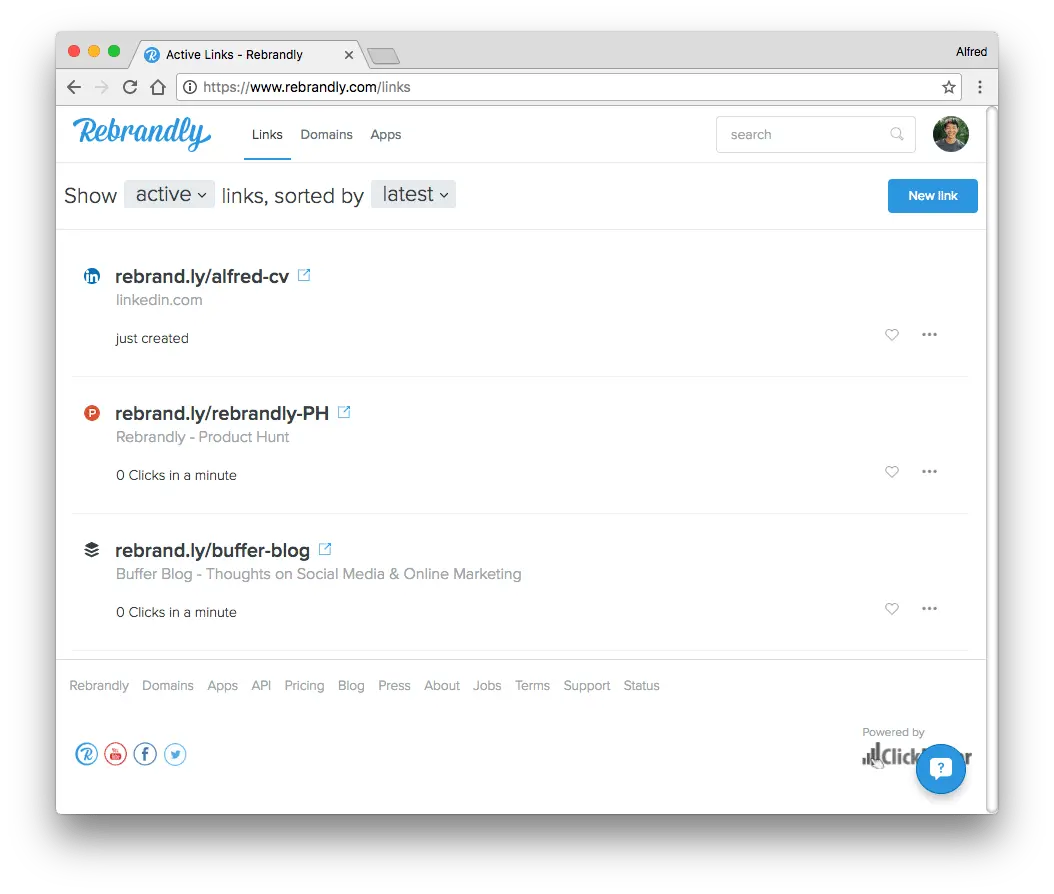Switch to the Apps tab
The image size is (1054, 894).
click(x=386, y=134)
